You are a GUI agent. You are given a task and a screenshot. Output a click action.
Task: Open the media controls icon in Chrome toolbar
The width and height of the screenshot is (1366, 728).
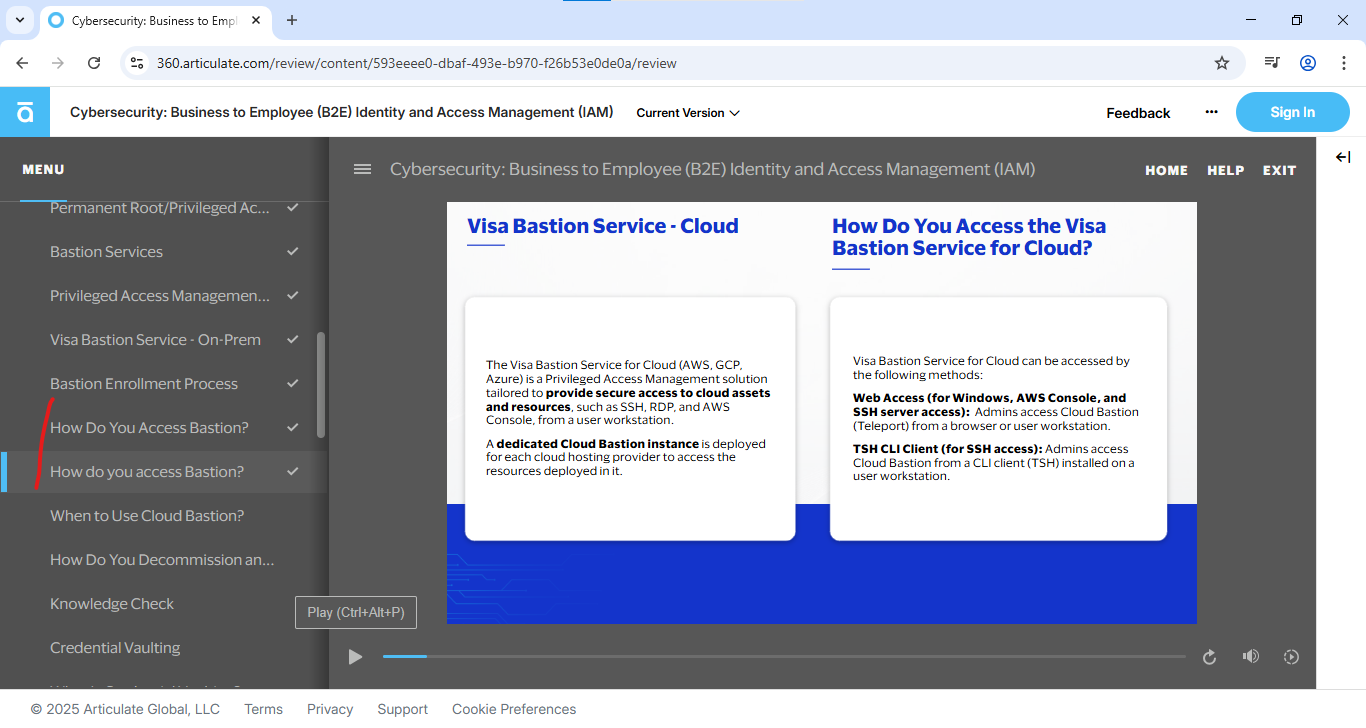[1272, 63]
